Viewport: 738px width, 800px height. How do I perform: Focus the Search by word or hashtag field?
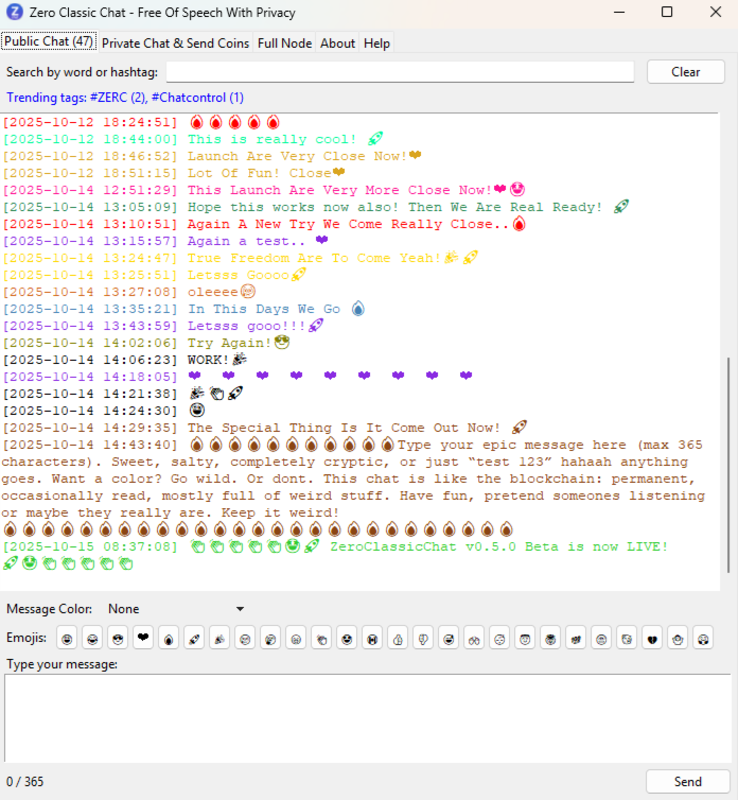point(400,72)
